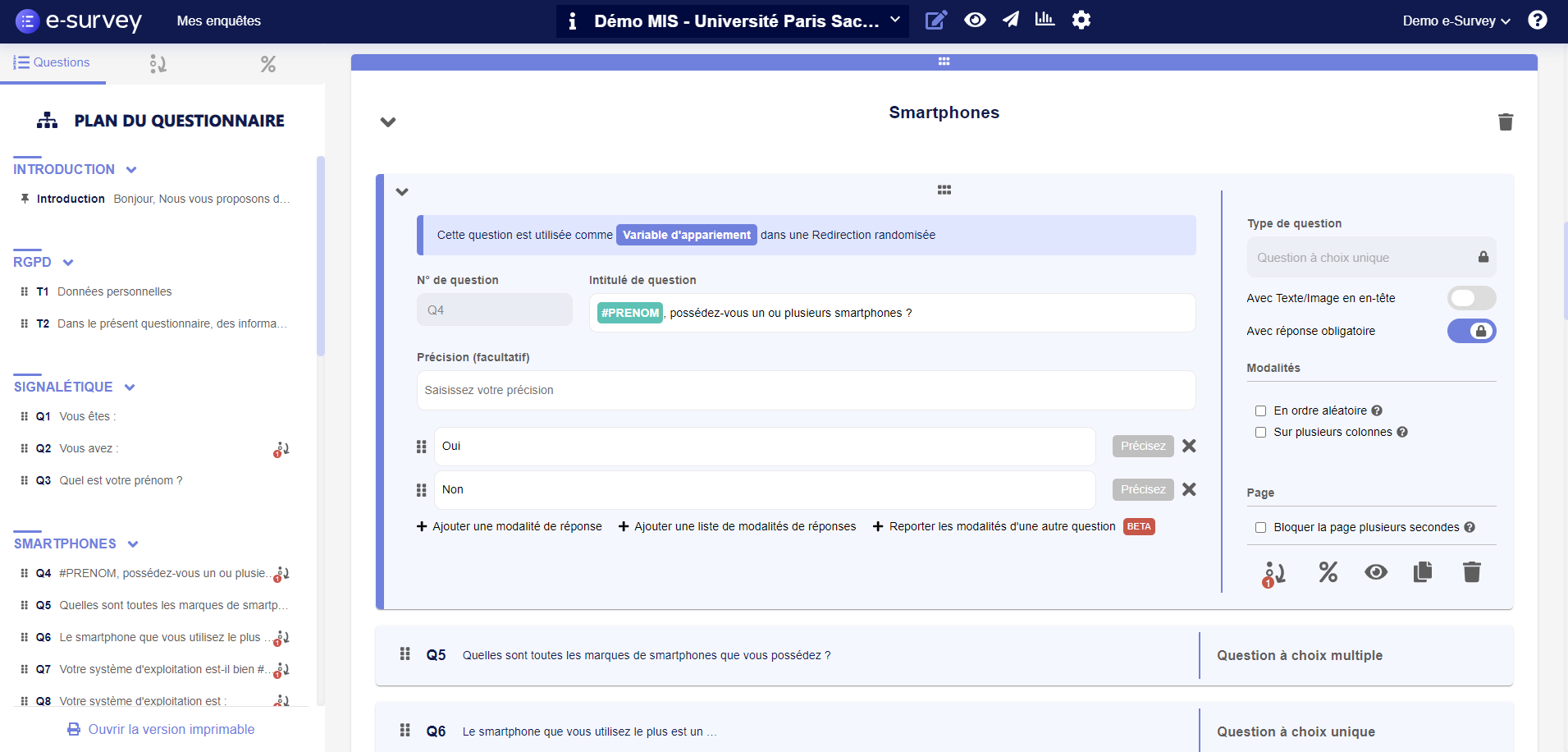Enable 'En ordre aléatoire' checkbox
1568x752 pixels.
pos(1261,410)
